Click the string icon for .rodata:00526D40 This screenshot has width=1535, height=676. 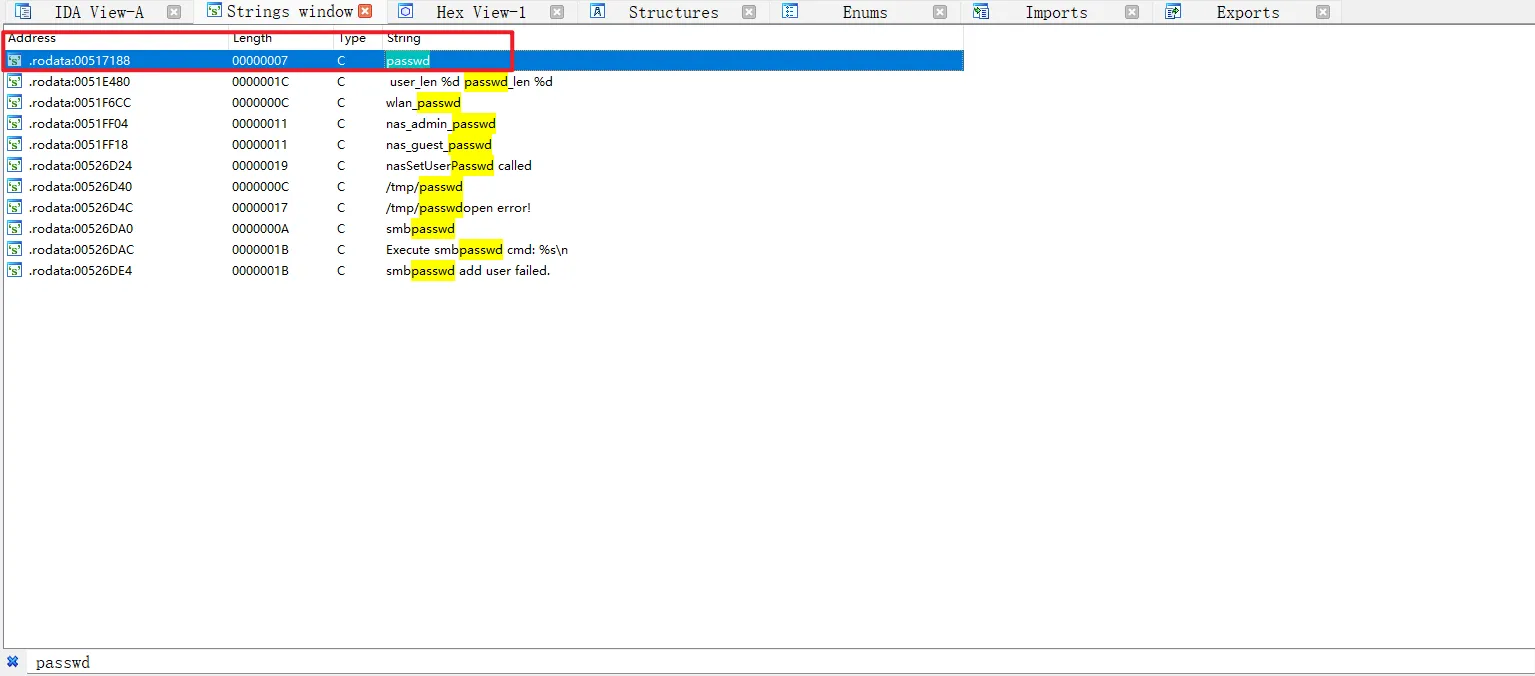coord(15,187)
